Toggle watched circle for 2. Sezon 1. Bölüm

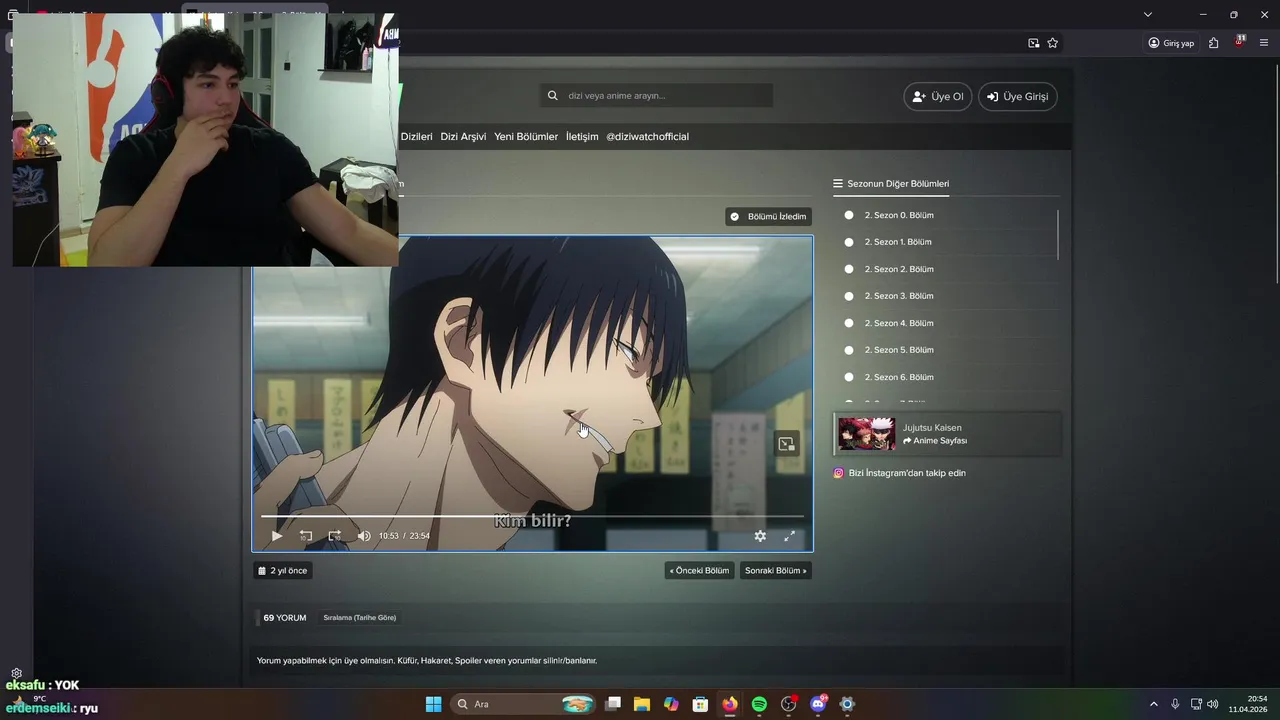pyautogui.click(x=849, y=242)
